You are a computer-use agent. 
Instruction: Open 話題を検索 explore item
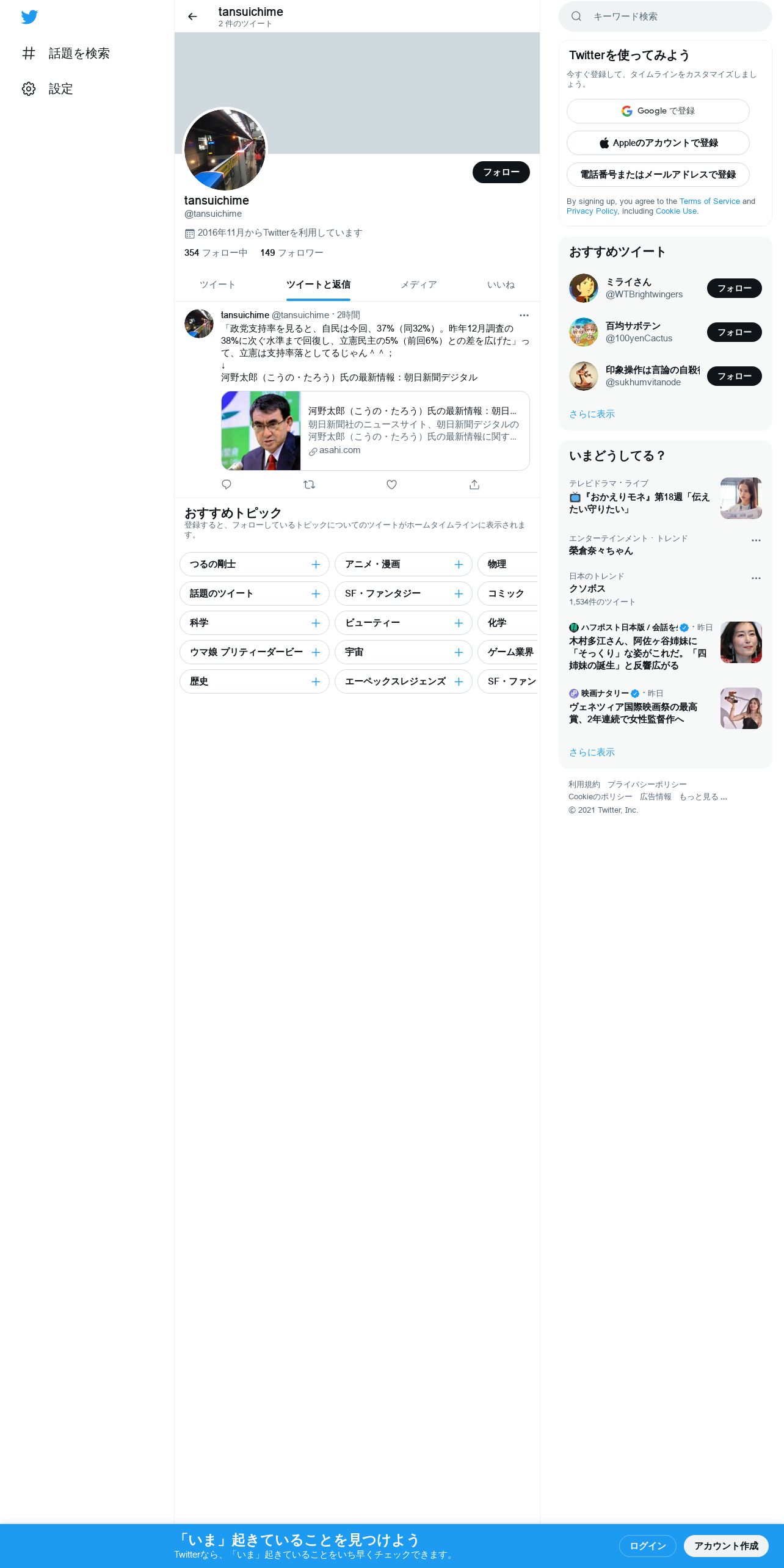click(x=66, y=54)
